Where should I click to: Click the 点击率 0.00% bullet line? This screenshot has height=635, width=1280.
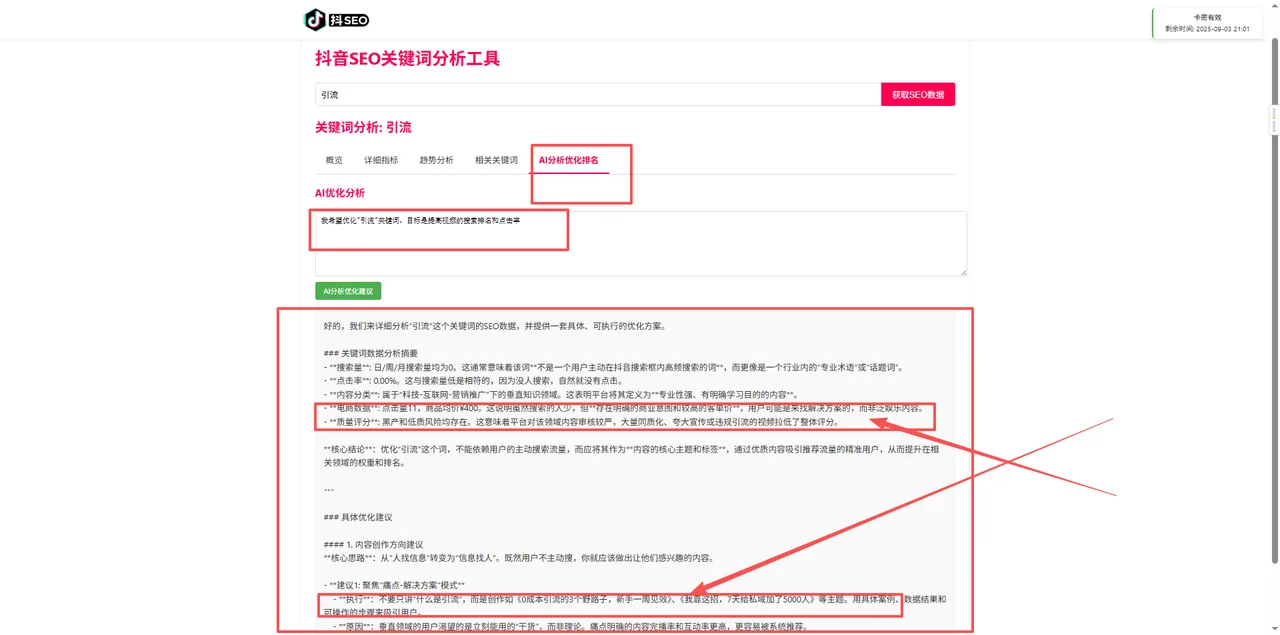[474, 381]
